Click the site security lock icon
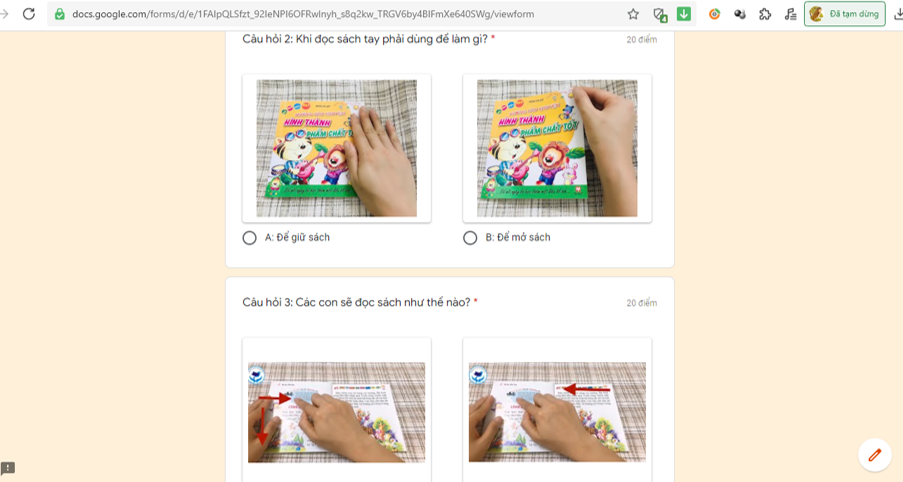This screenshot has width=903, height=482. coord(59,14)
